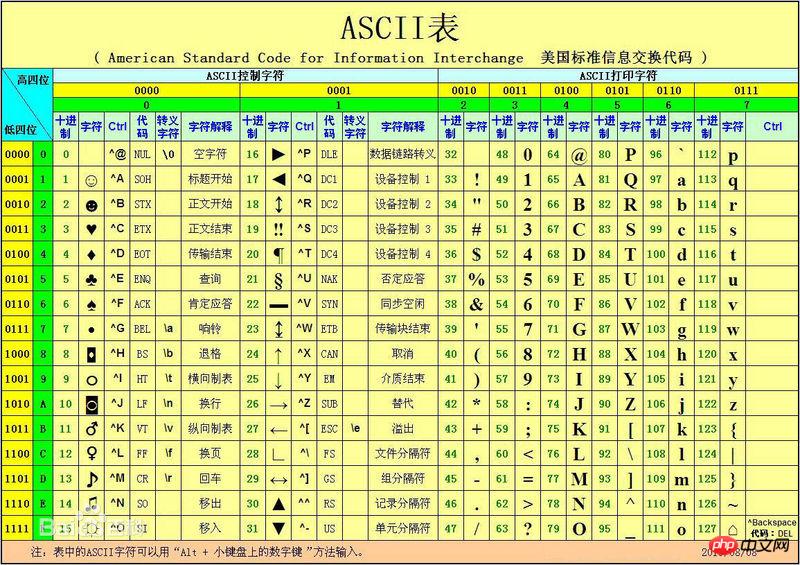Click the 'SUB' code cell
Image resolution: width=800 pixels, height=565 pixels.
pos(330,404)
